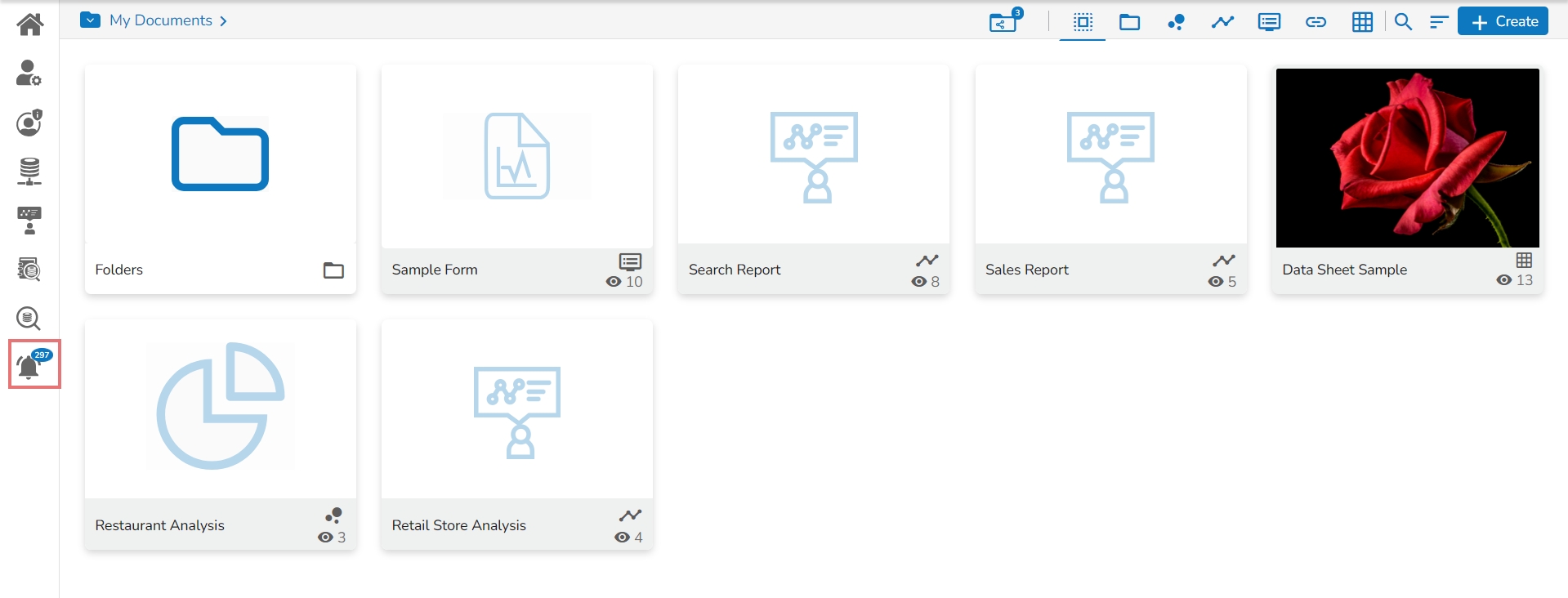The image size is (1568, 598).
Task: Filter documents by folder icon
Action: tap(1130, 22)
